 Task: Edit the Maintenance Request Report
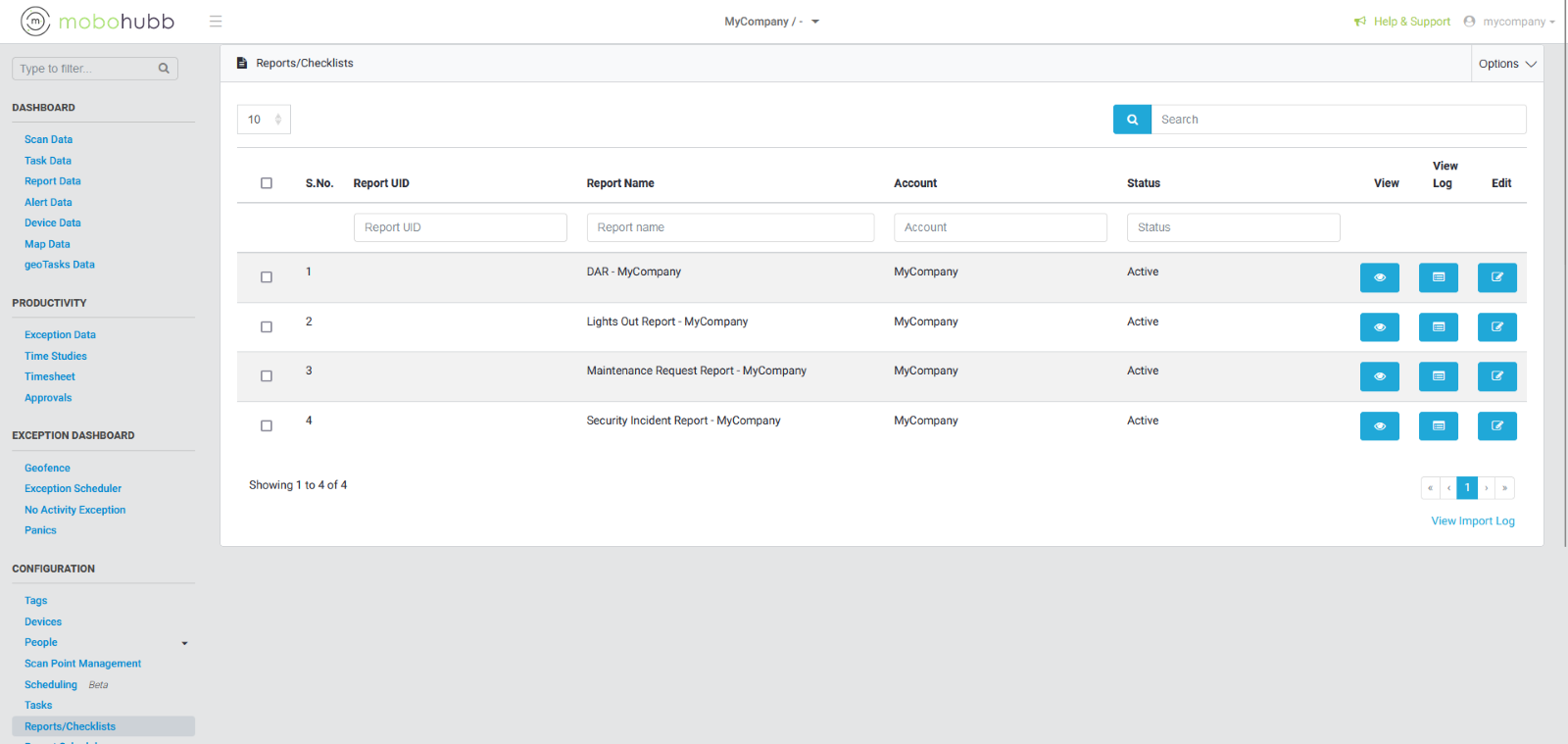(1496, 376)
